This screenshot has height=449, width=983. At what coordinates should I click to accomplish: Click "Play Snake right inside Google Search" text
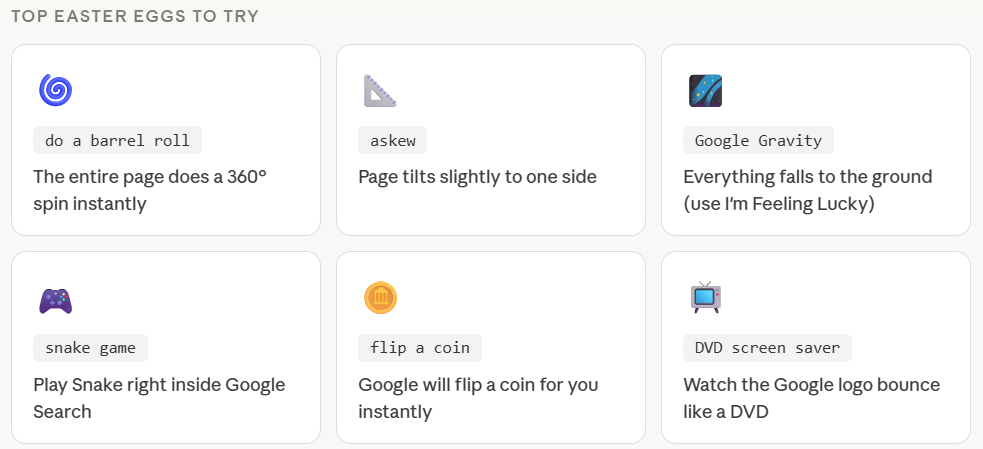click(159, 398)
